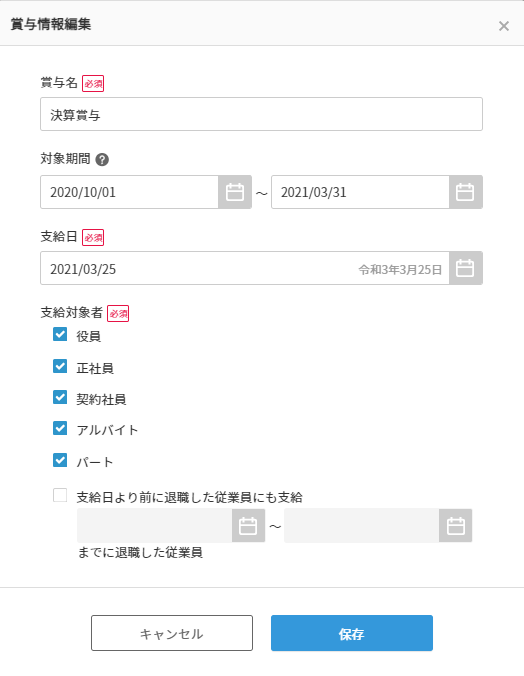Uncheck the パート checkbox

click(x=60, y=460)
